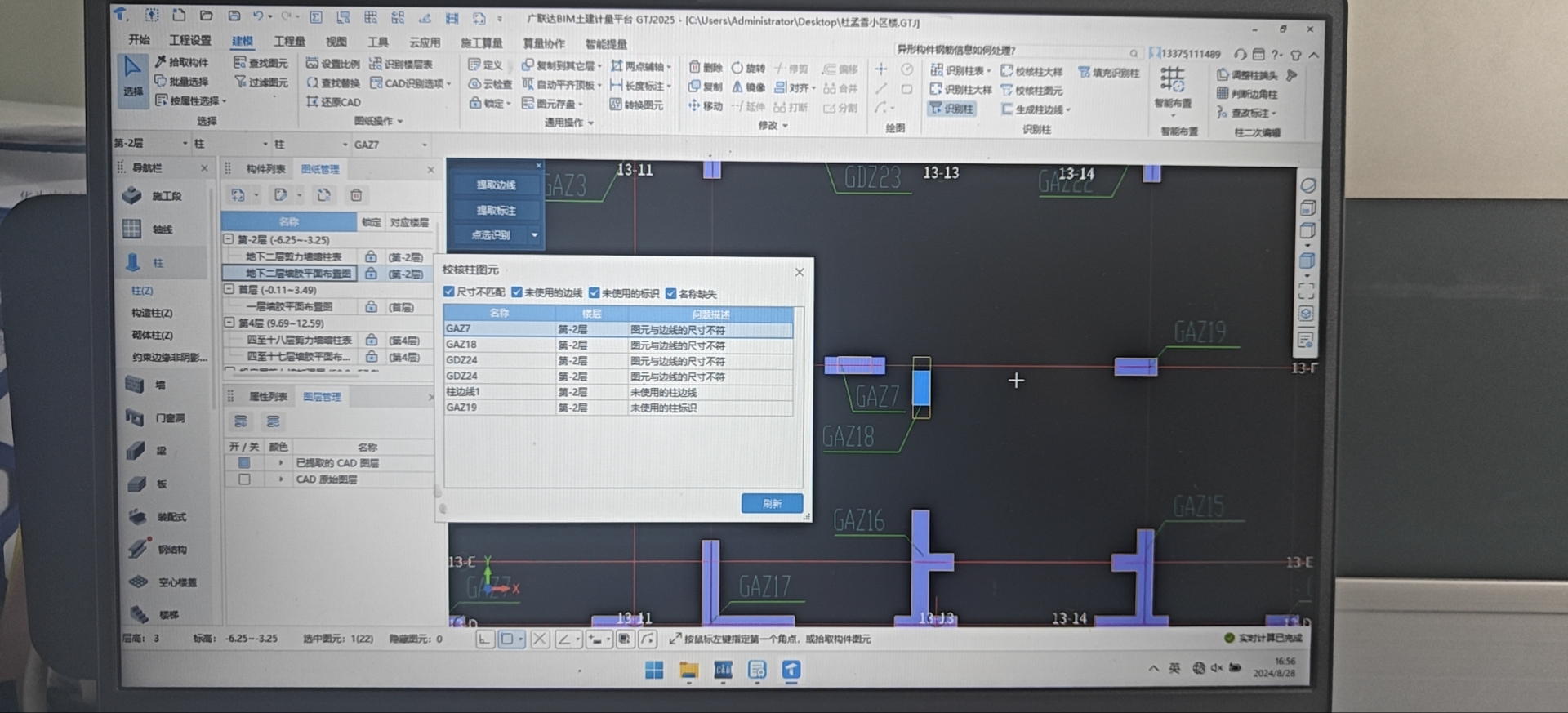Open File Explorer from the taskbar

(x=688, y=671)
